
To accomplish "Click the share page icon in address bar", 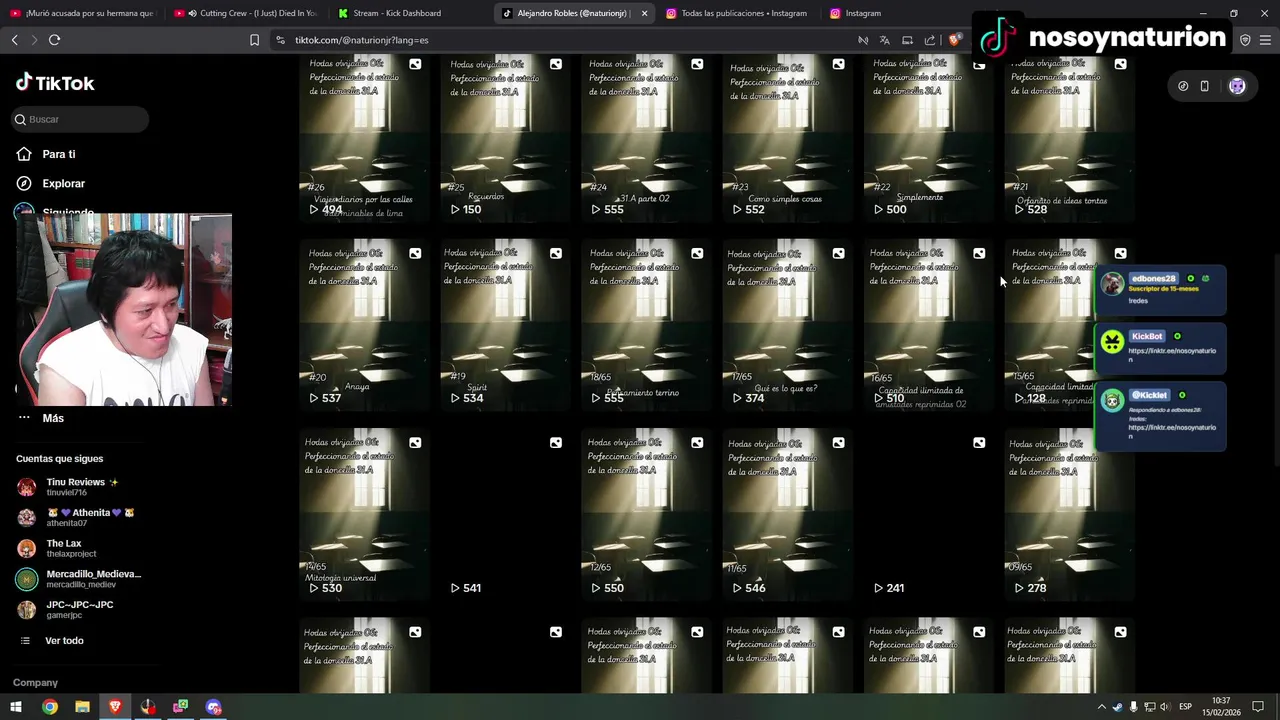I will coord(930,40).
